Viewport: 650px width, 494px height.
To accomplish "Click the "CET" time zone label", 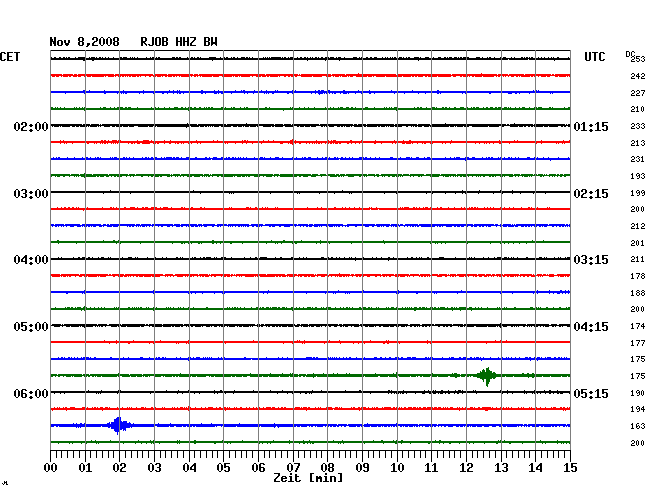I will [x=10, y=57].
